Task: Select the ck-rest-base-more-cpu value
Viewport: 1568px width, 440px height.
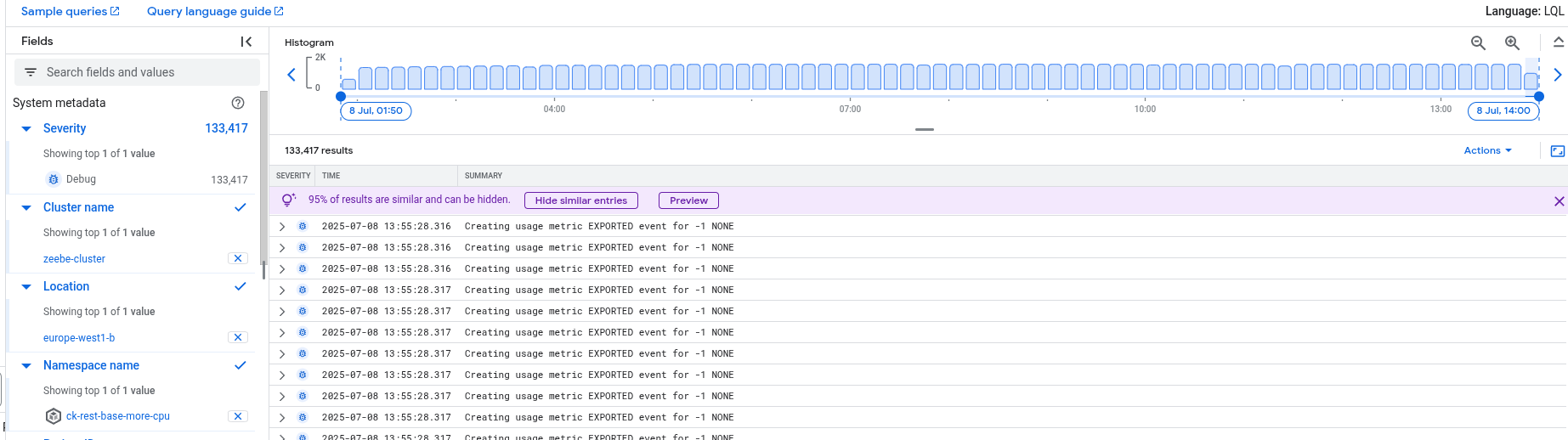Action: [118, 416]
